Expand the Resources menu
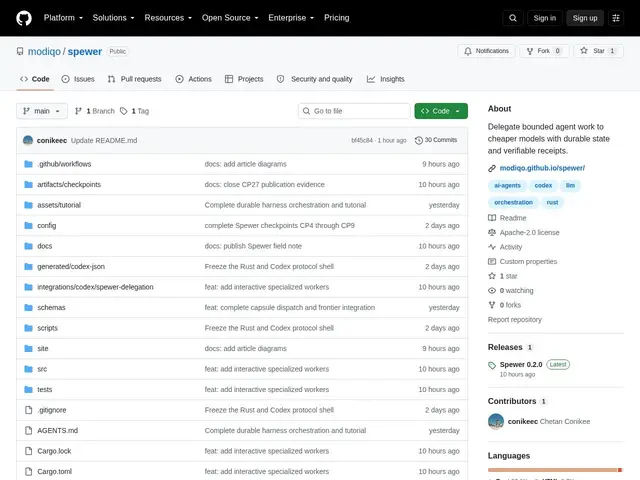The image size is (640, 480). point(168,18)
